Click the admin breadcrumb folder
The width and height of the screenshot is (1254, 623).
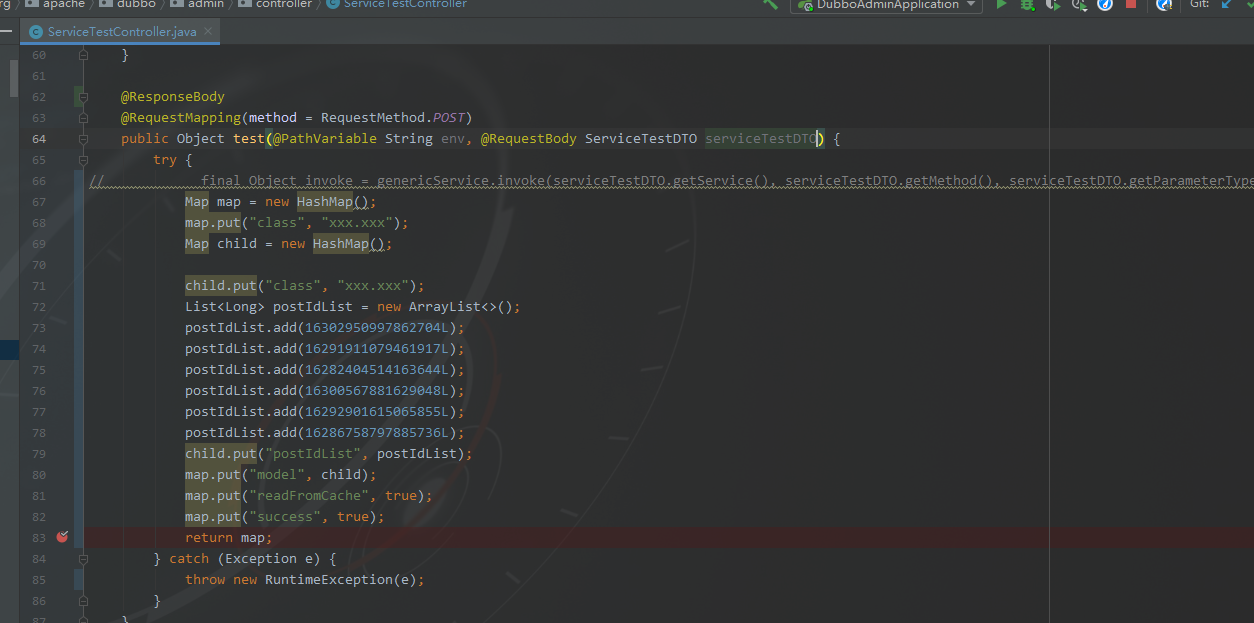(197, 4)
